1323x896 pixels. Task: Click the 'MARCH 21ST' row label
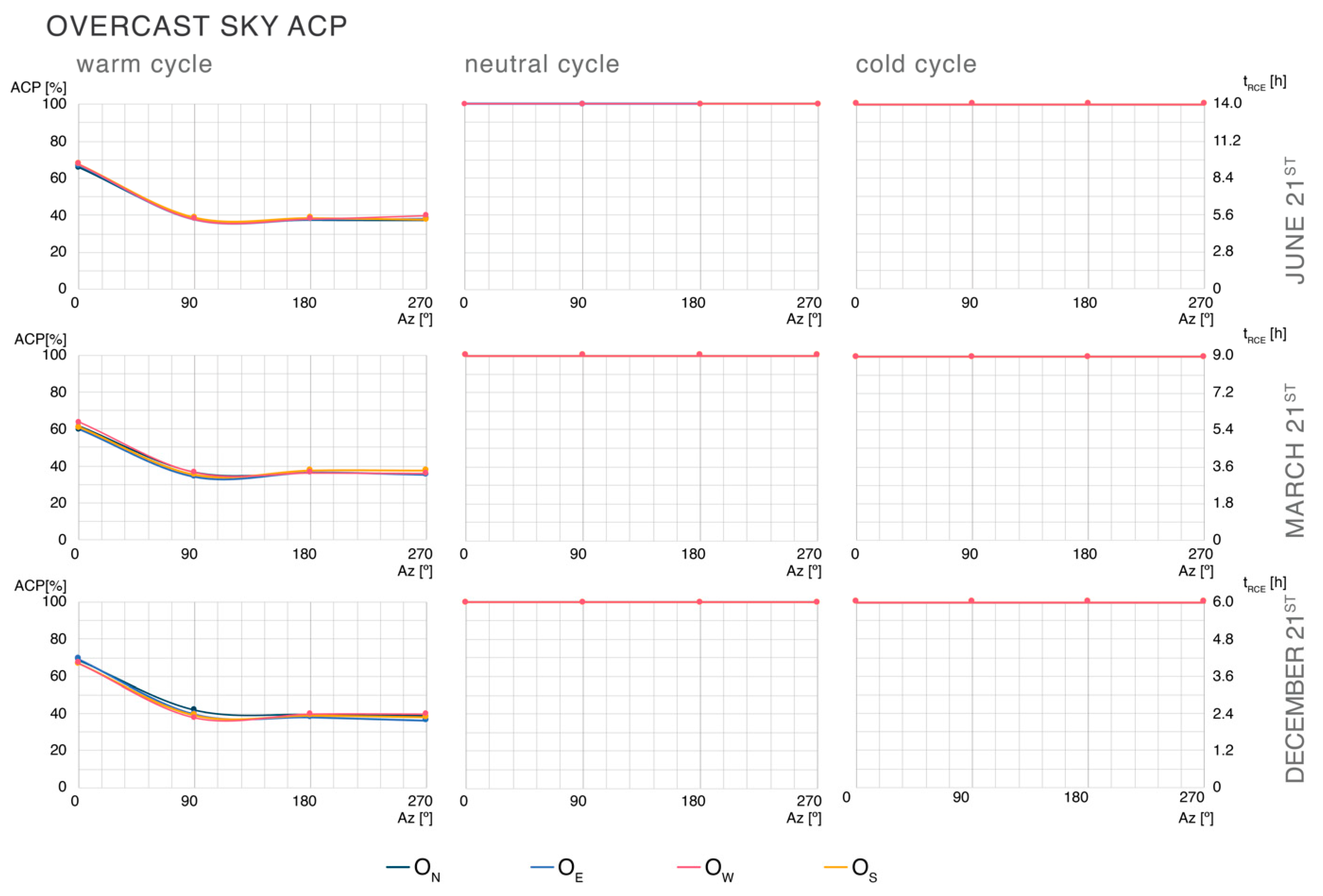point(1294,460)
